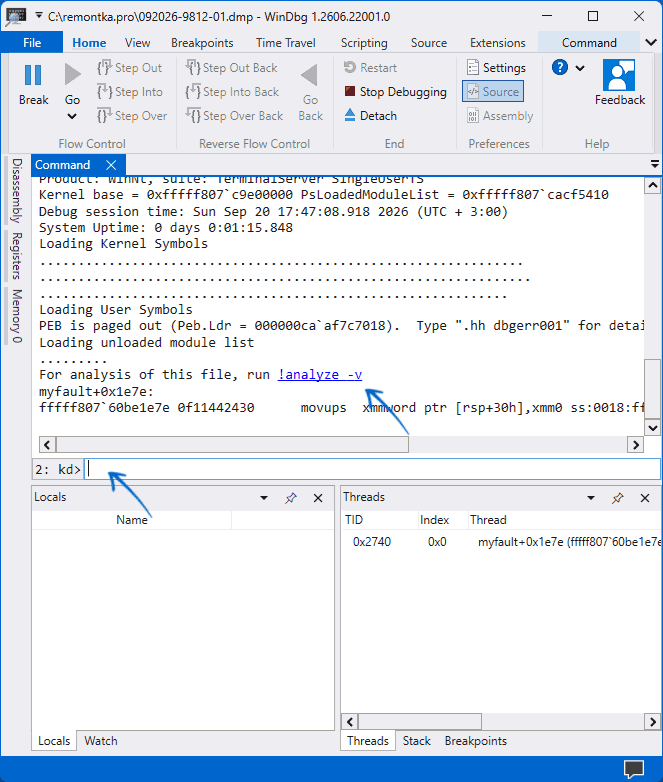
Task: Click the kd> command input field
Action: [x=372, y=469]
